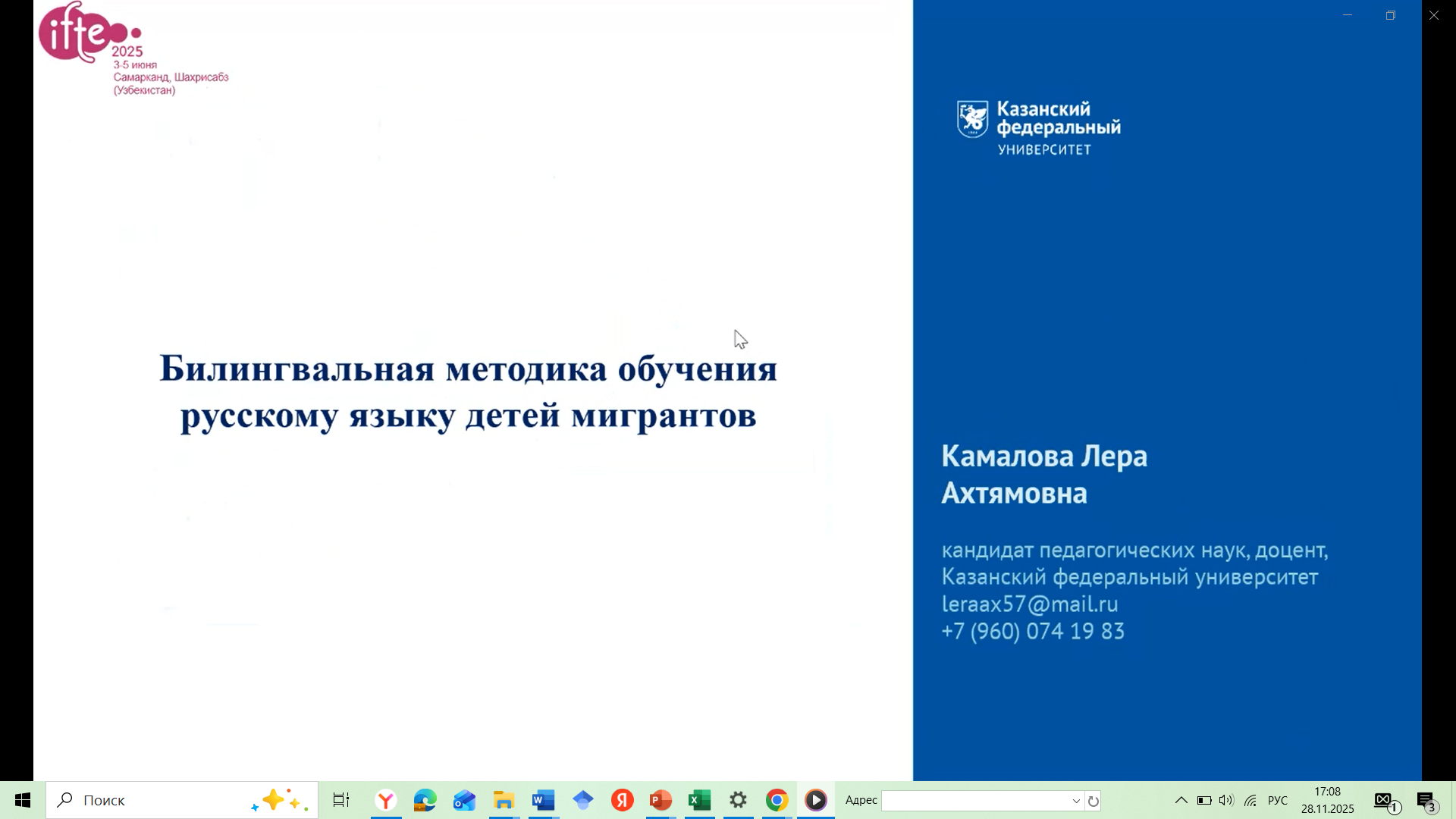Restore down the media player window
This screenshot has height=819, width=1456.
click(1390, 15)
